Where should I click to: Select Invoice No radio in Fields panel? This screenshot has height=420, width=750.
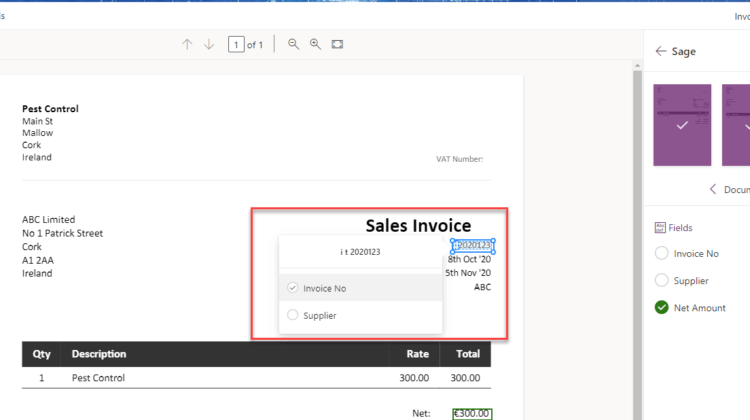(x=661, y=254)
